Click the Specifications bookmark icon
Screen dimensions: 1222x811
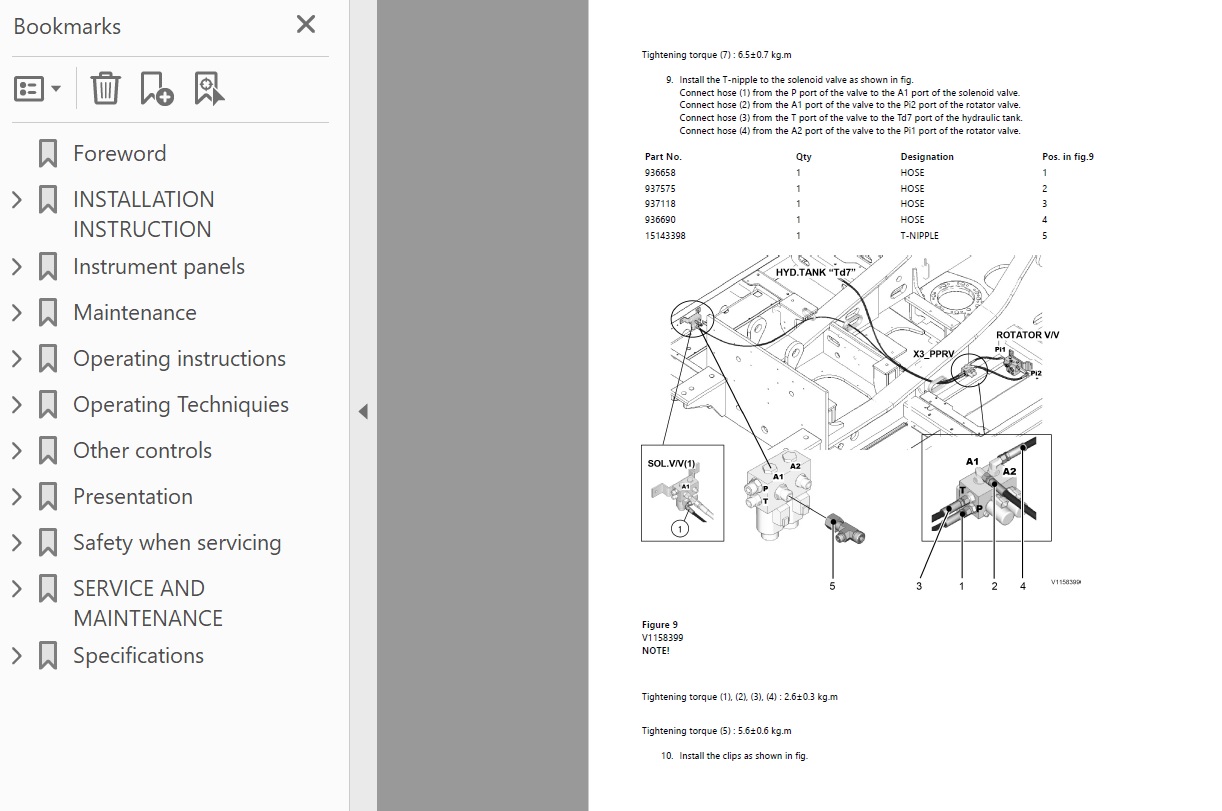pyautogui.click(x=47, y=656)
